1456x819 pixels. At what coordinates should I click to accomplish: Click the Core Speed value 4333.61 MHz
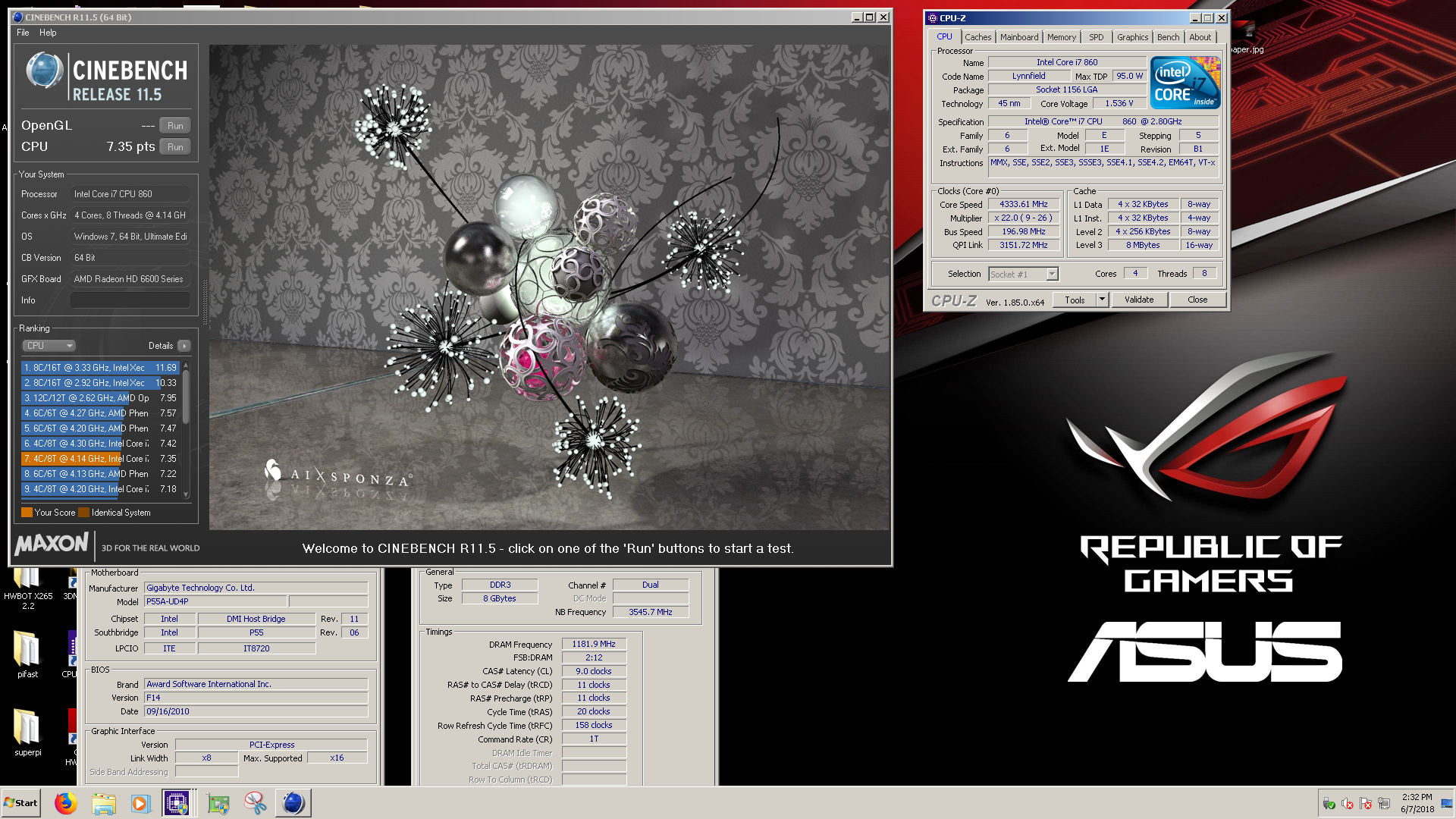pyautogui.click(x=1023, y=205)
